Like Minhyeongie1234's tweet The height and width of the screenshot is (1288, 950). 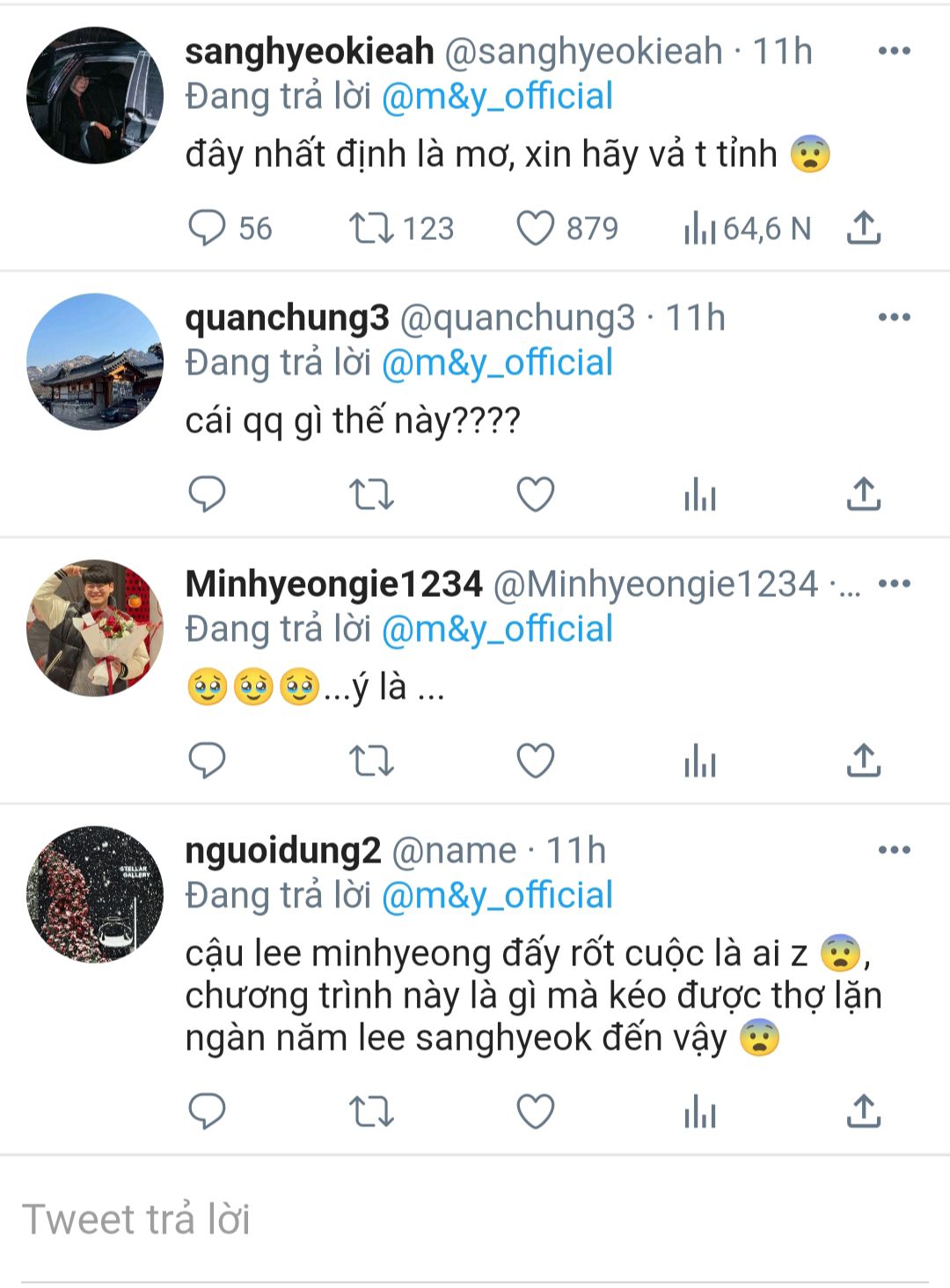coord(535,760)
